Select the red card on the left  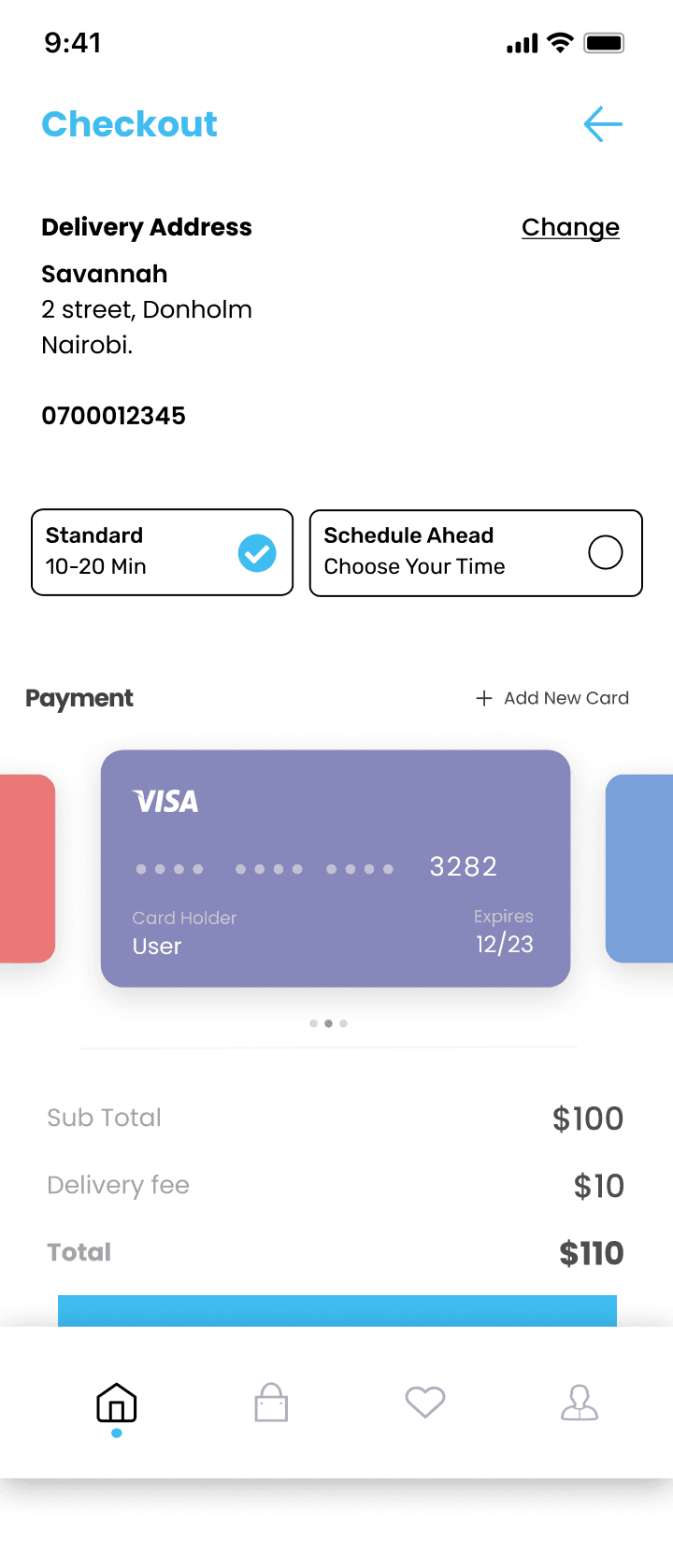point(27,868)
